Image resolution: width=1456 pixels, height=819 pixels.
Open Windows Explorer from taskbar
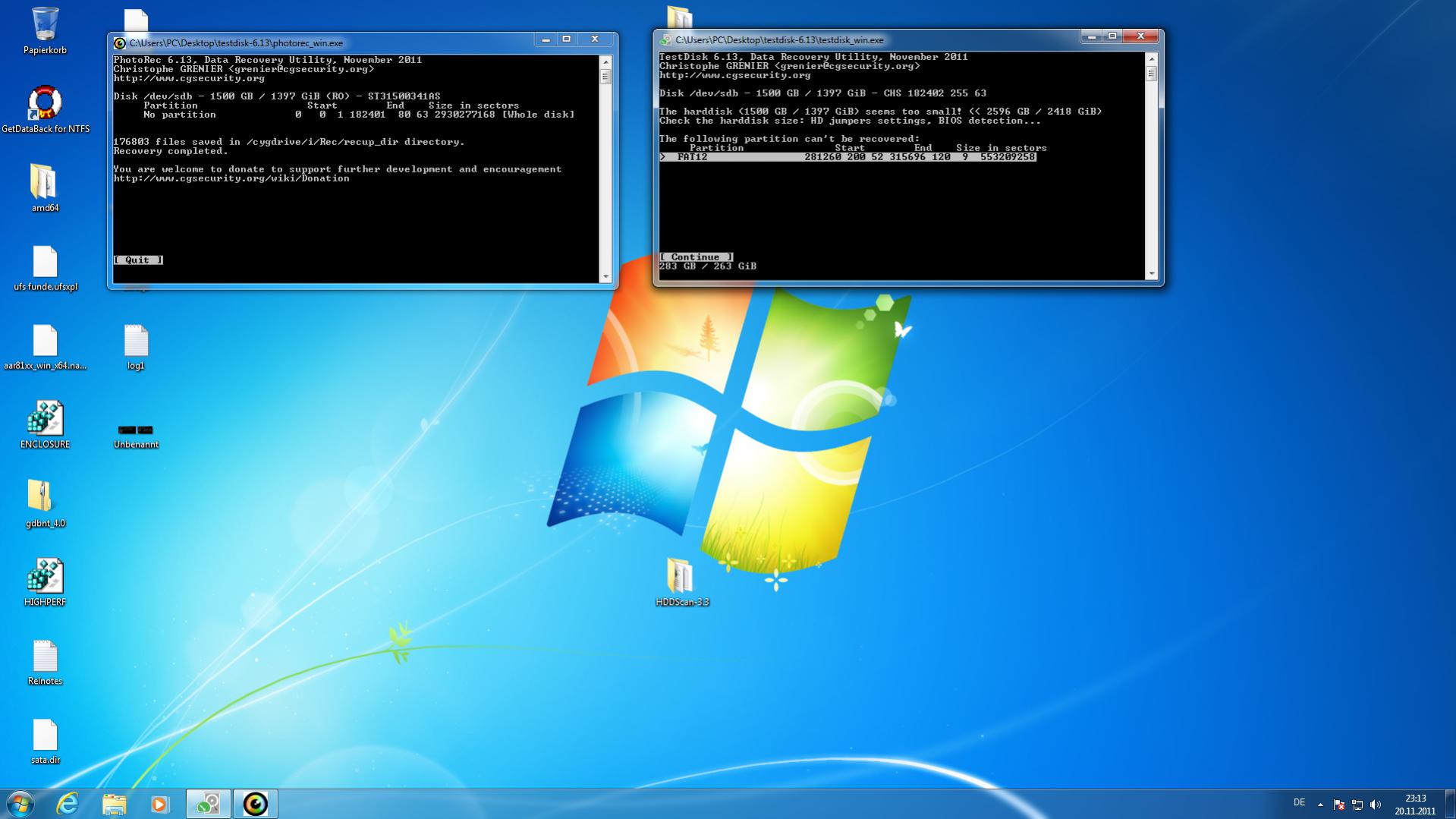(114, 804)
